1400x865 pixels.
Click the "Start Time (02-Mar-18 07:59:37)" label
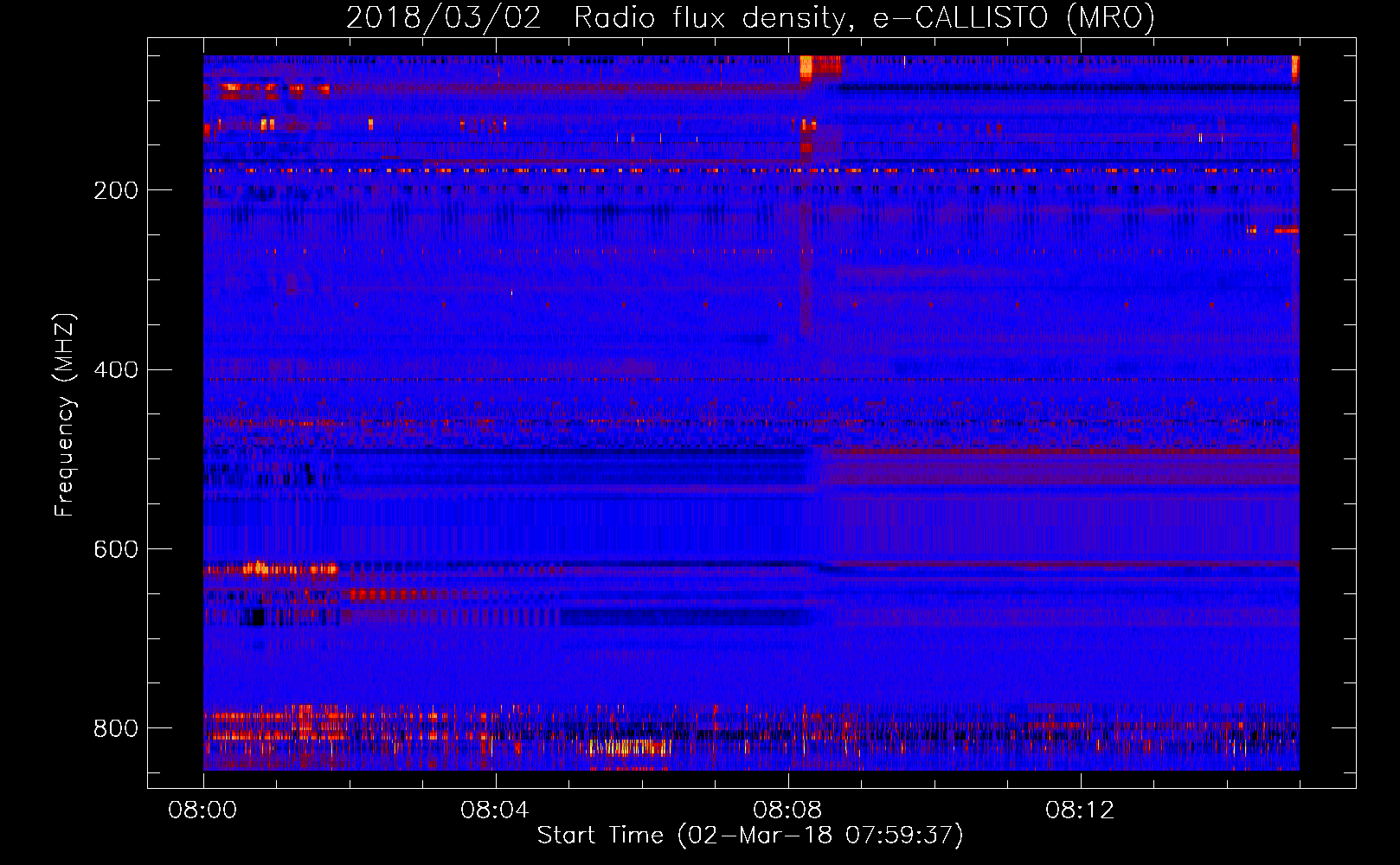(x=750, y=836)
